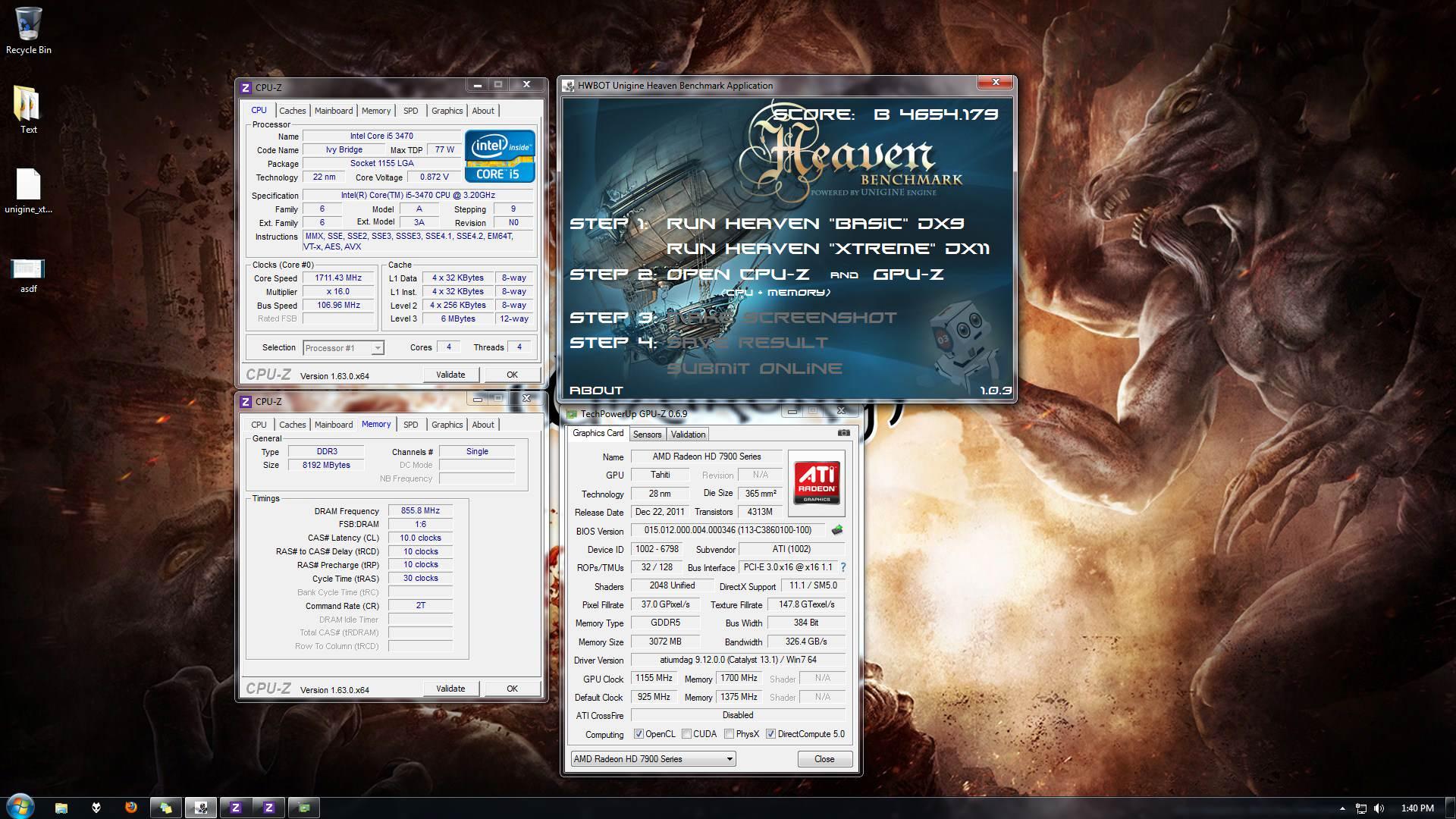Toggle the OpenCL checkbox

[639, 734]
